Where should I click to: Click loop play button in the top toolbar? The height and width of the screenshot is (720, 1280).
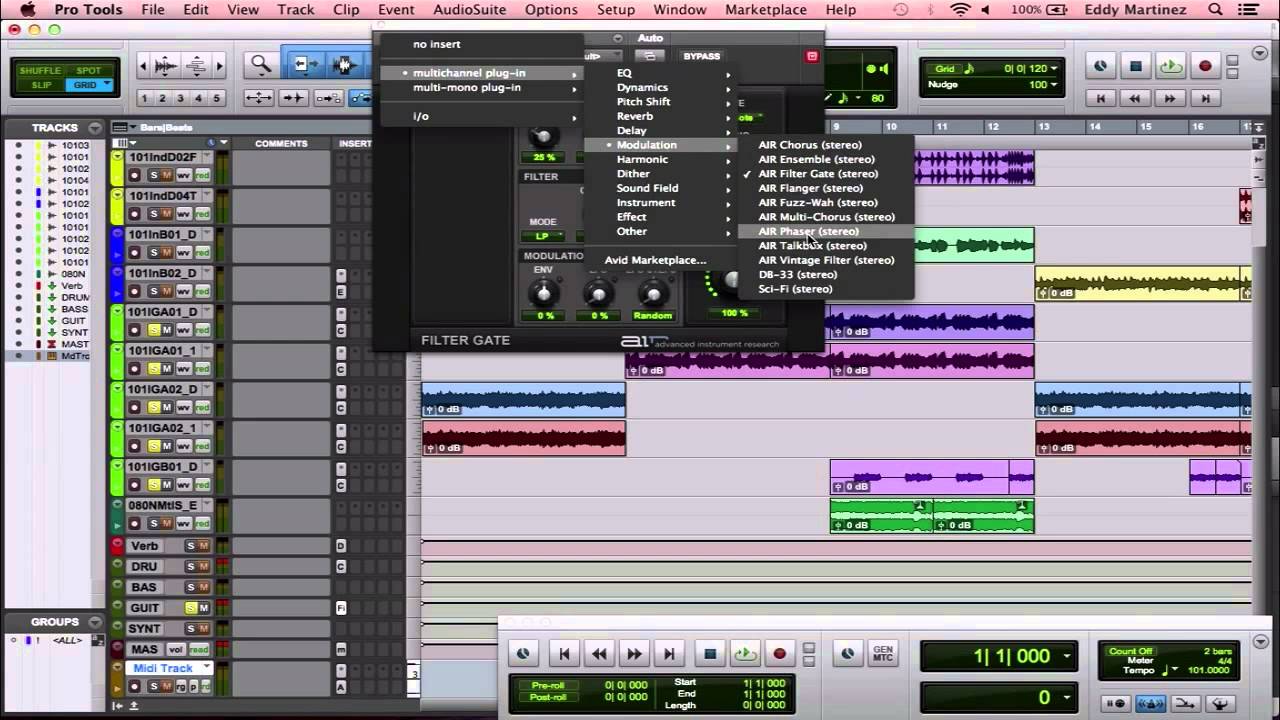(x=1170, y=67)
